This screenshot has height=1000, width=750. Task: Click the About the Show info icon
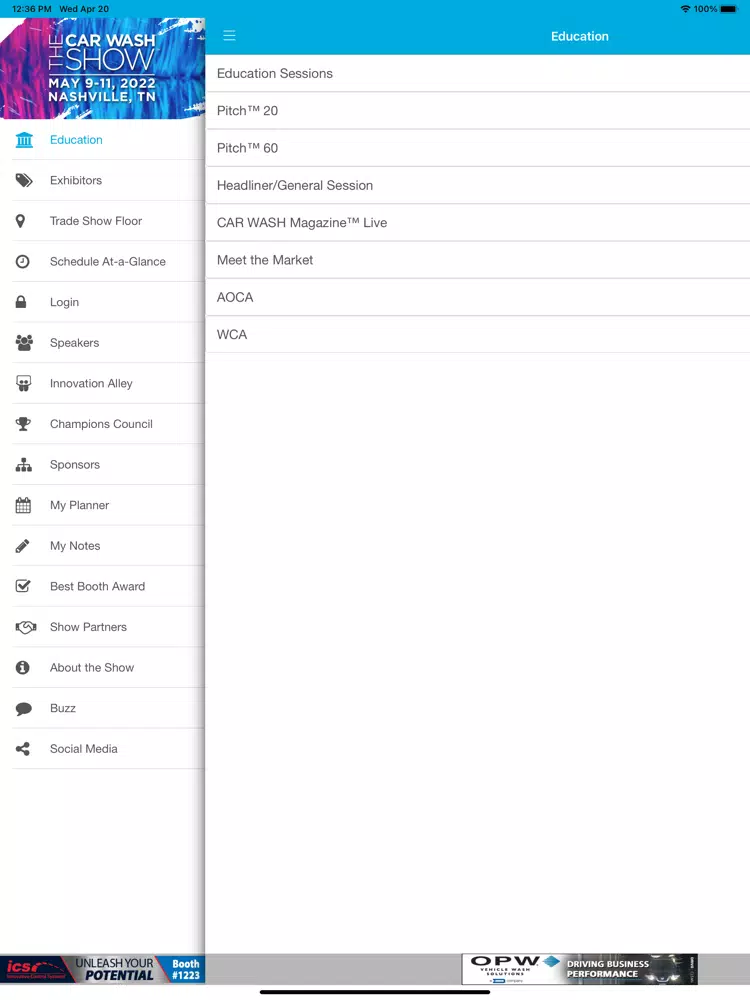(x=22, y=667)
